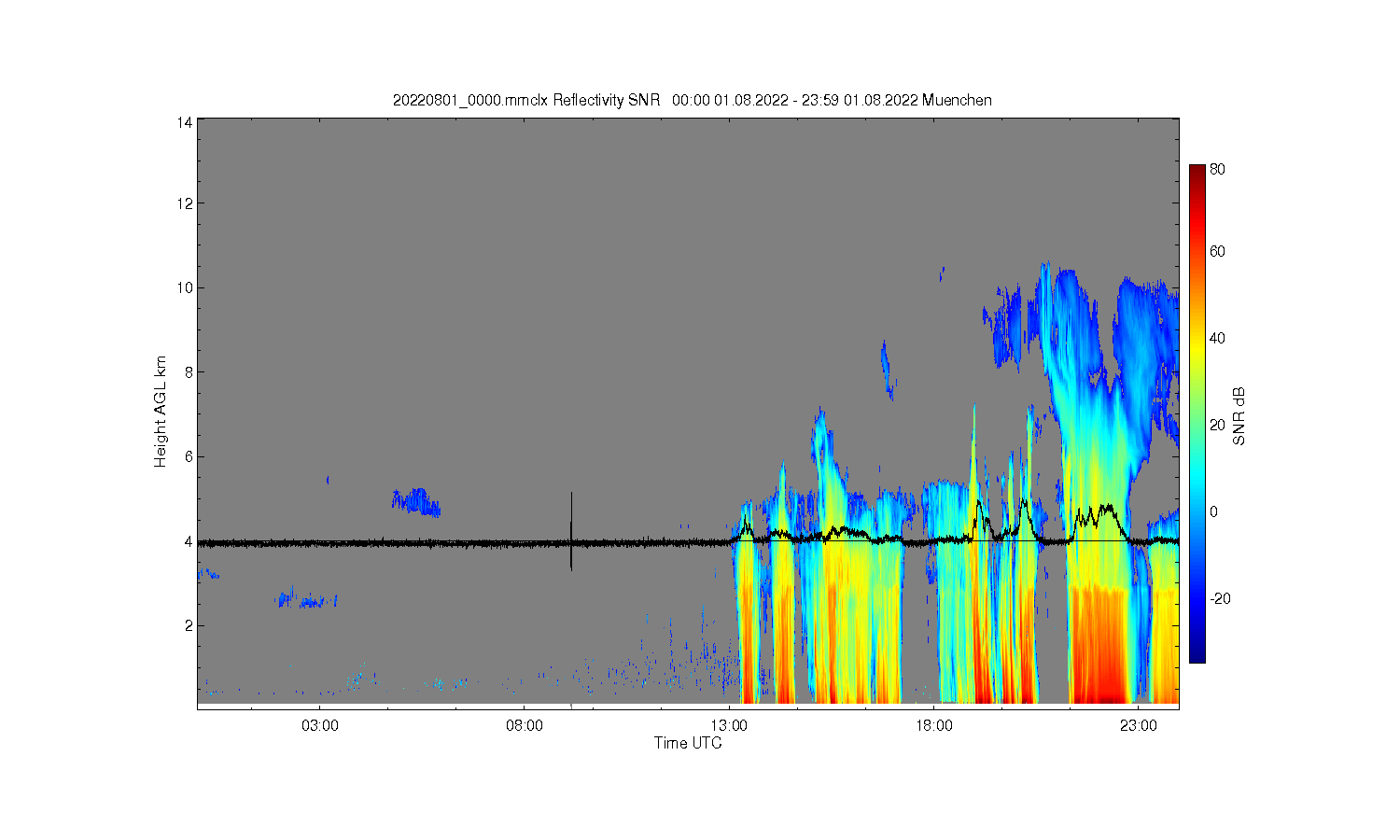Screen dimensions: 1400x840
Task: Click the 'SNR dB' colorbar label
Action: point(1239,415)
